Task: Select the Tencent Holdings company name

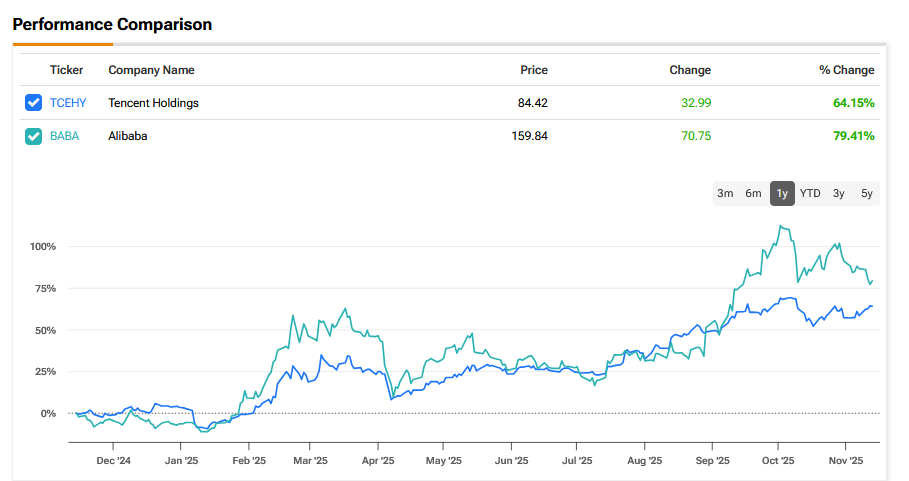Action: pos(153,102)
